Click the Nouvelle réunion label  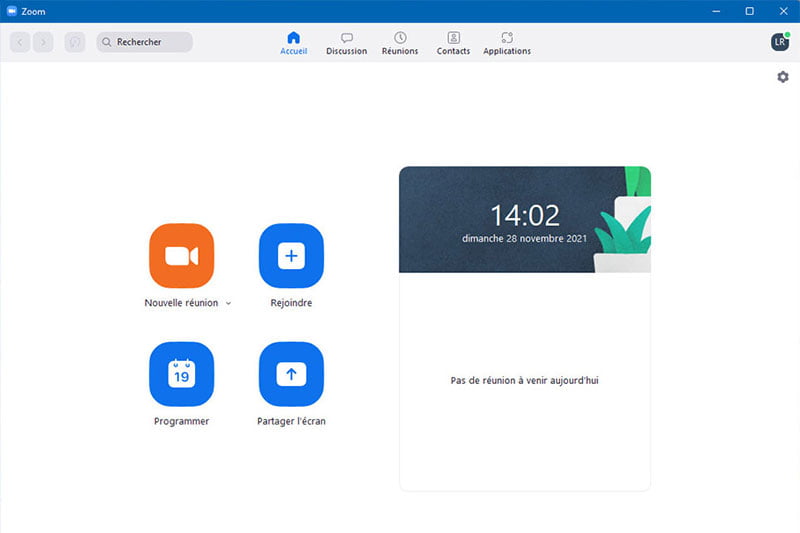pos(181,303)
